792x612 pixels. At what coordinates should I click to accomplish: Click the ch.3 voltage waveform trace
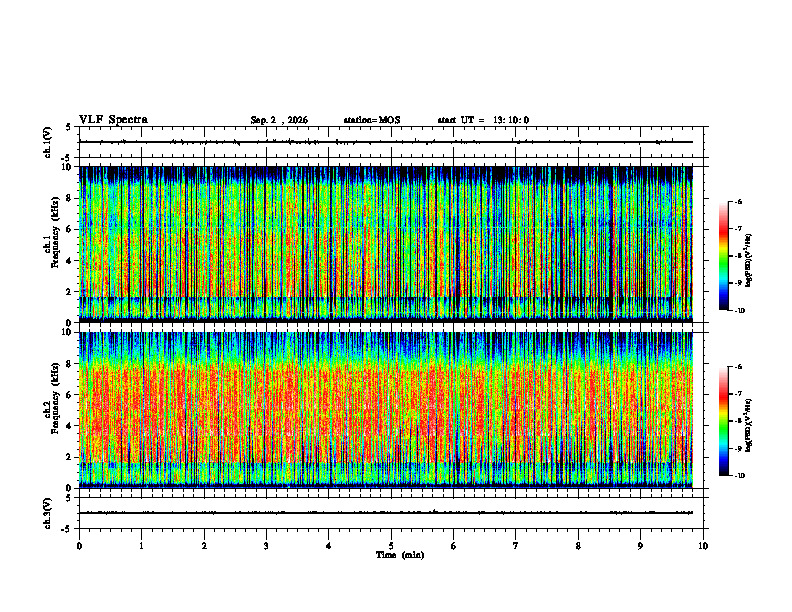pyautogui.click(x=386, y=513)
